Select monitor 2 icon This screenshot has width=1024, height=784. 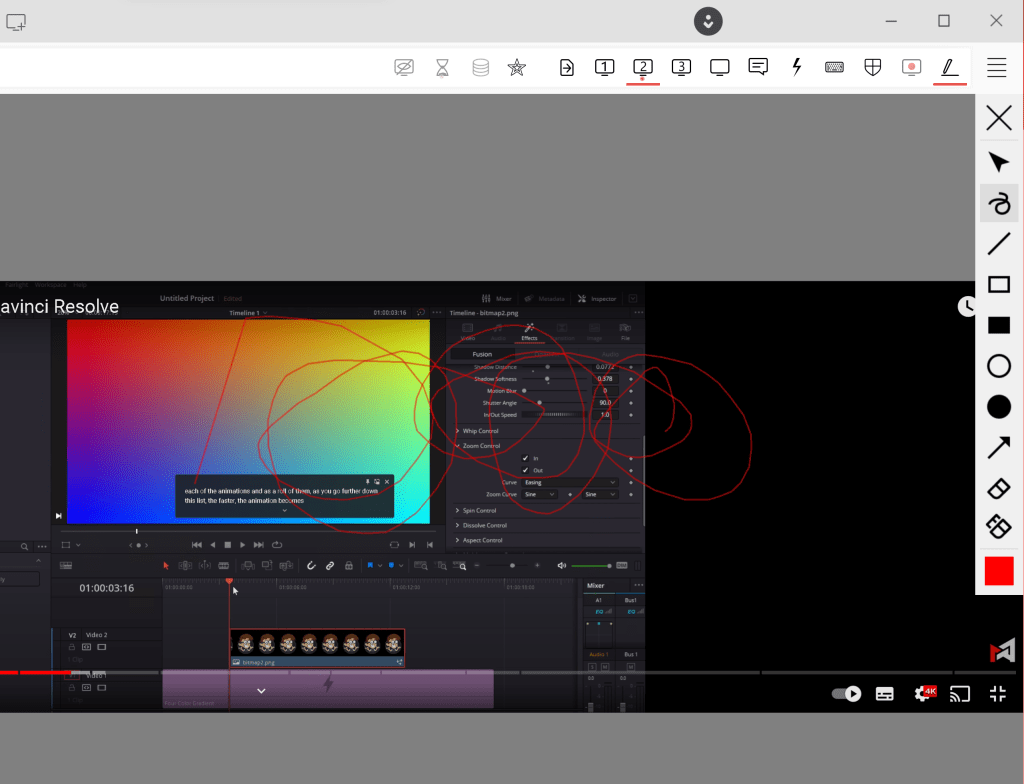(643, 67)
